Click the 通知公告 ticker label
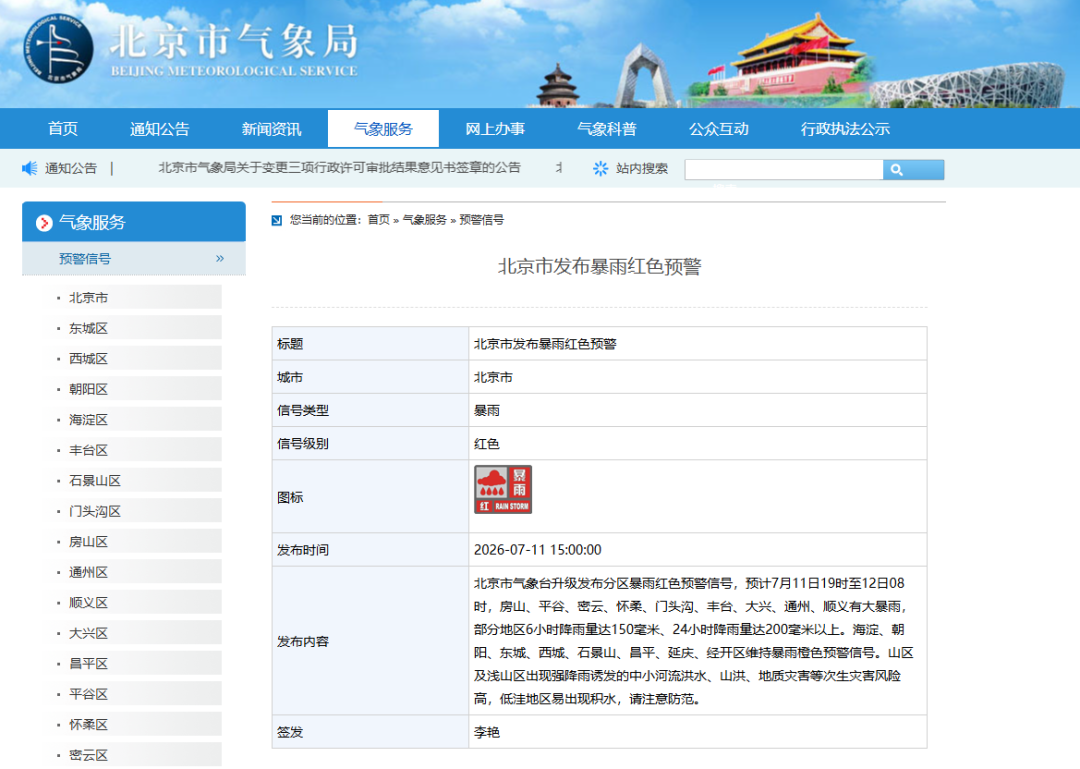 [71, 169]
